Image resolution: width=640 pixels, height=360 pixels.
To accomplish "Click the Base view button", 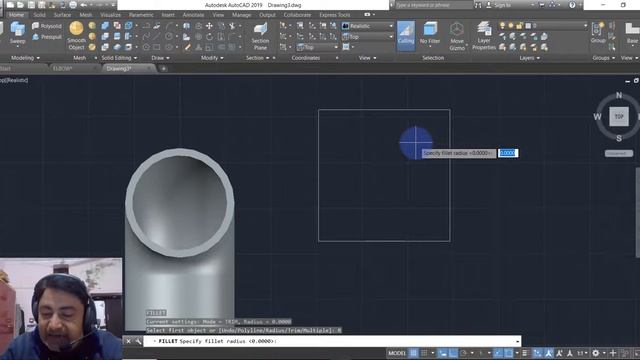I will coord(632,33).
